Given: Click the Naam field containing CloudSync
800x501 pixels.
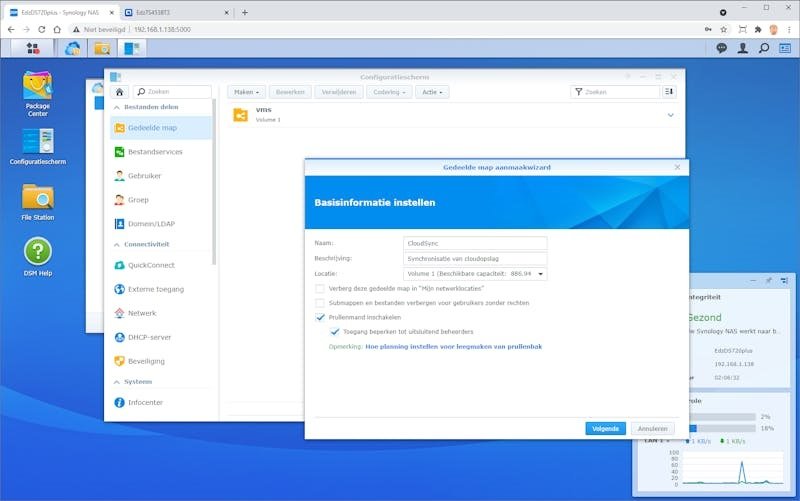Looking at the screenshot, I should coord(475,243).
